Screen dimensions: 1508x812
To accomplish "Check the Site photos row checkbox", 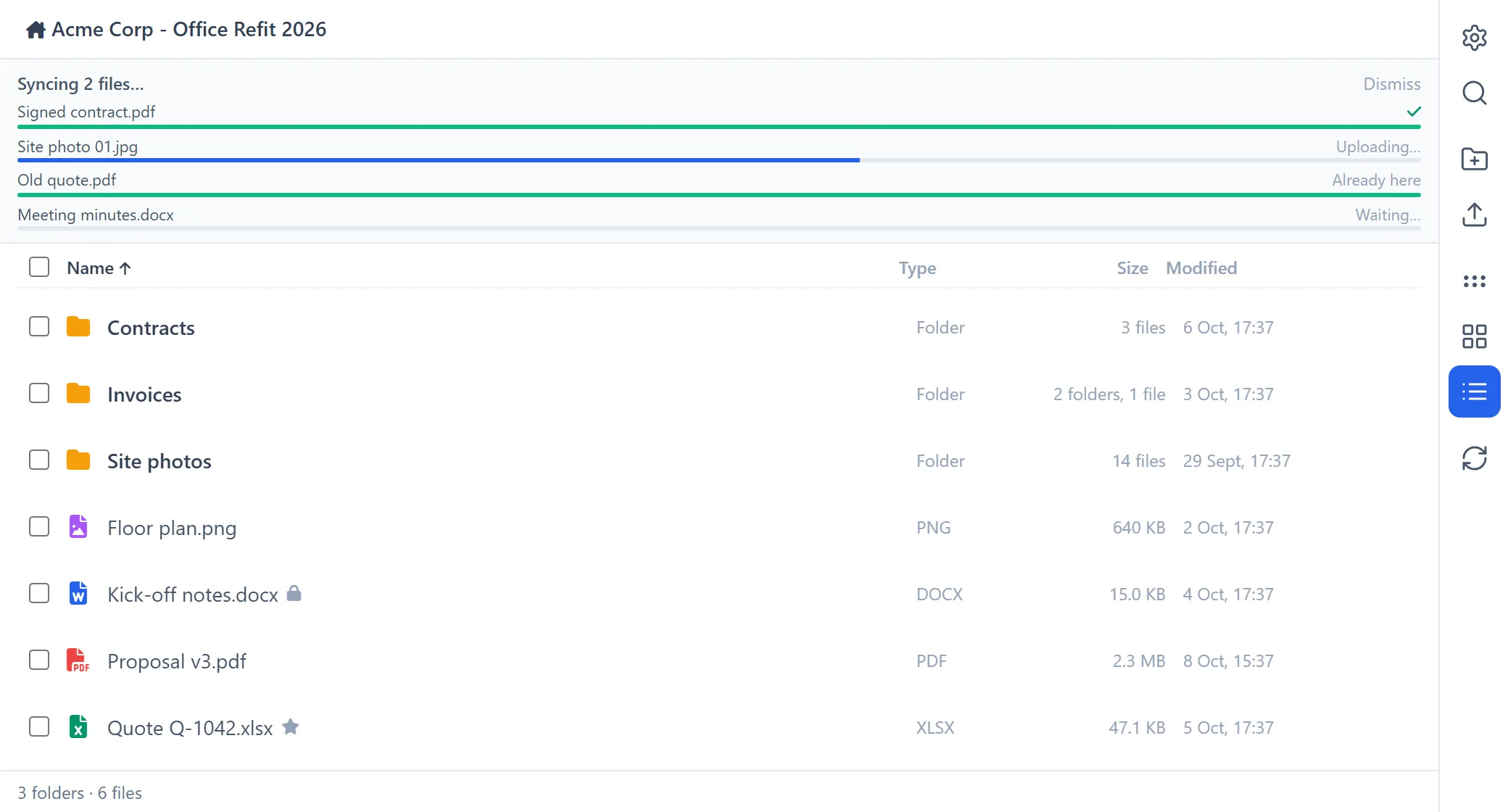I will pyautogui.click(x=39, y=460).
